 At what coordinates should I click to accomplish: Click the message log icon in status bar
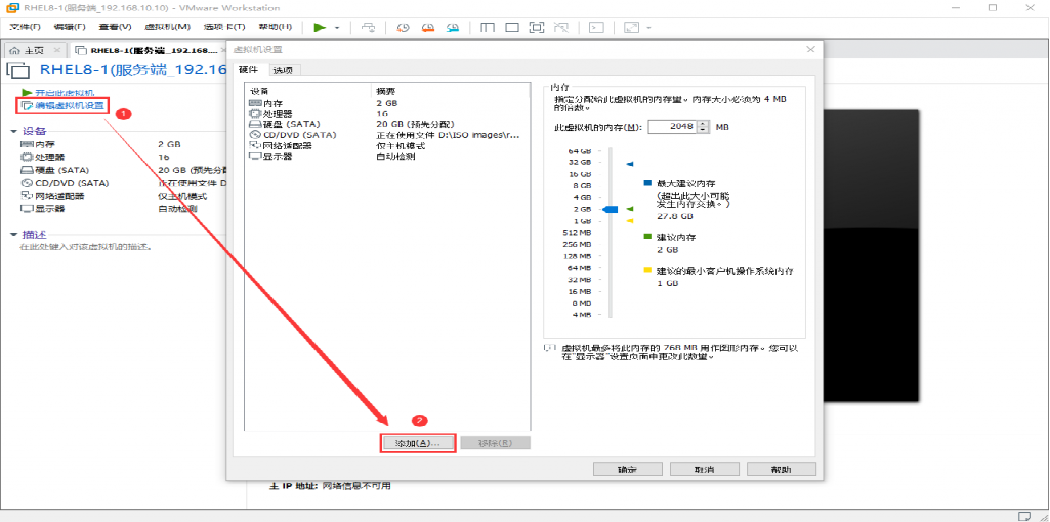click(x=1025, y=516)
